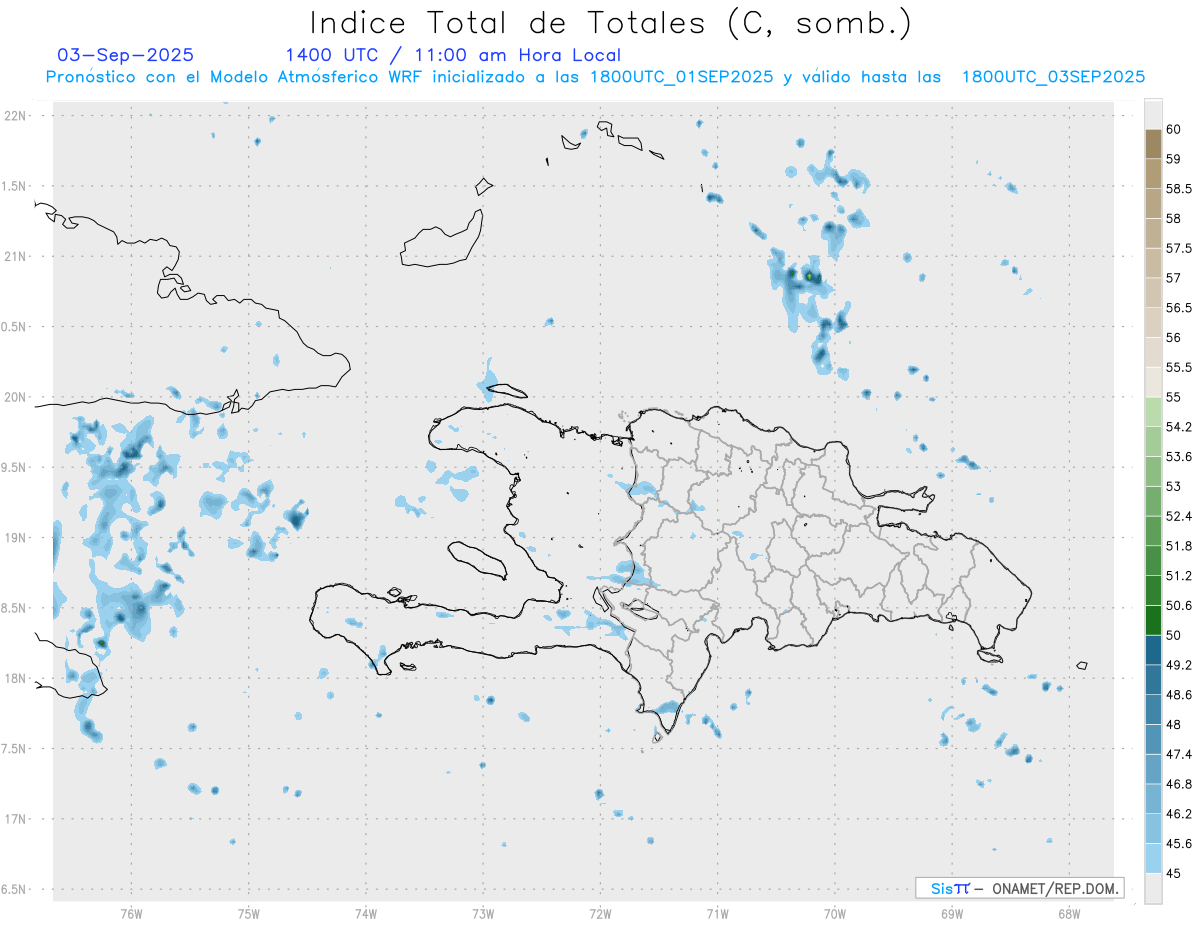Click the "21N" latitude label
This screenshot has height=927, width=1200.
click(x=15, y=256)
